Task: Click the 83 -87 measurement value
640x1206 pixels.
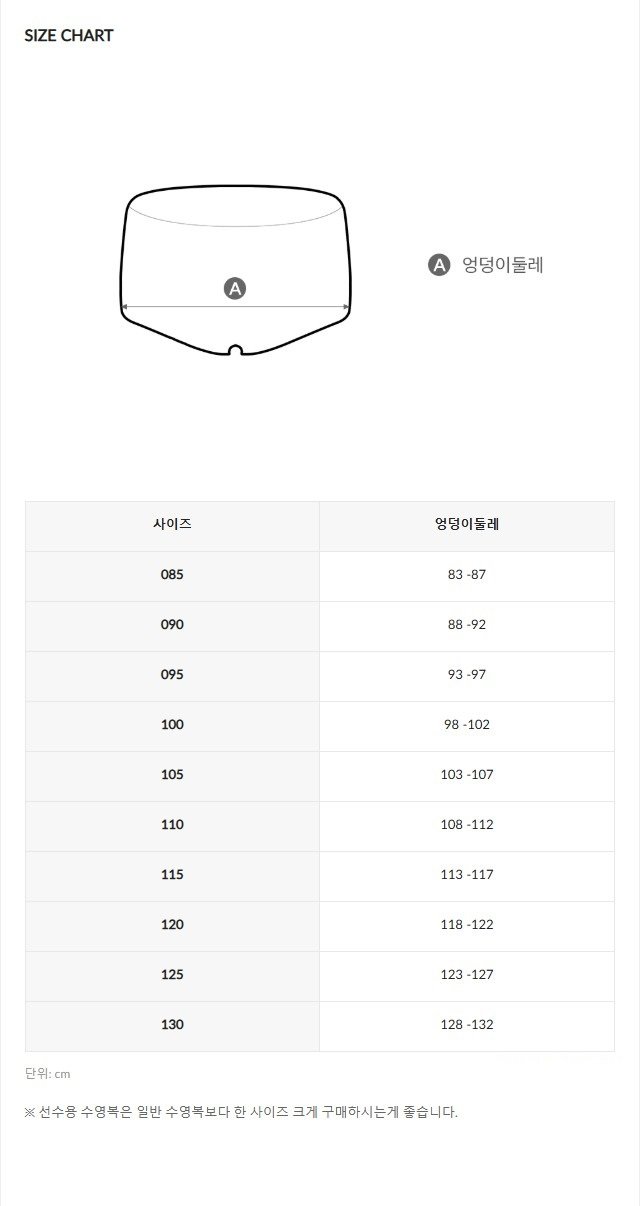Action: 467,575
